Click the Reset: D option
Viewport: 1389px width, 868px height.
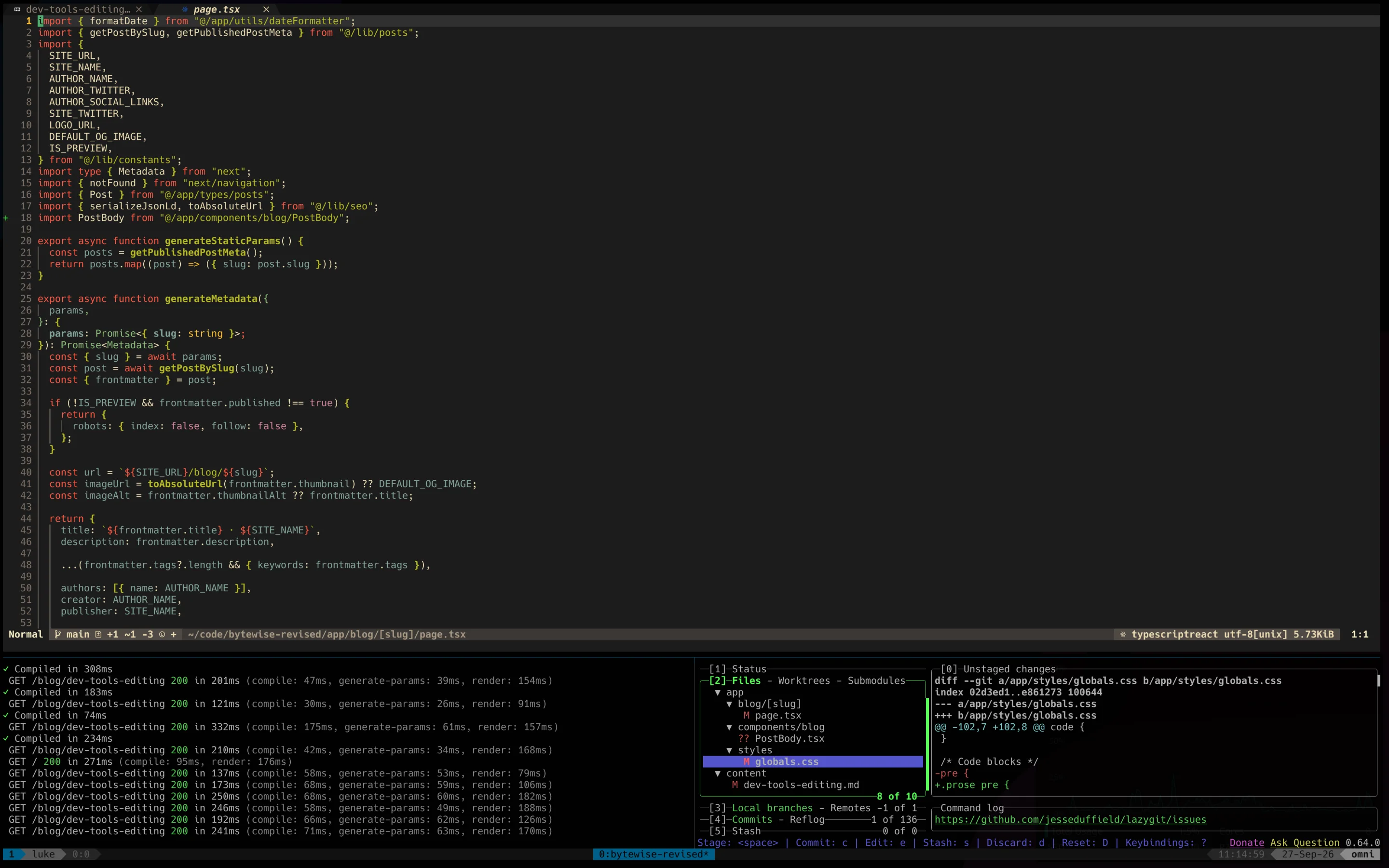[x=1085, y=843]
